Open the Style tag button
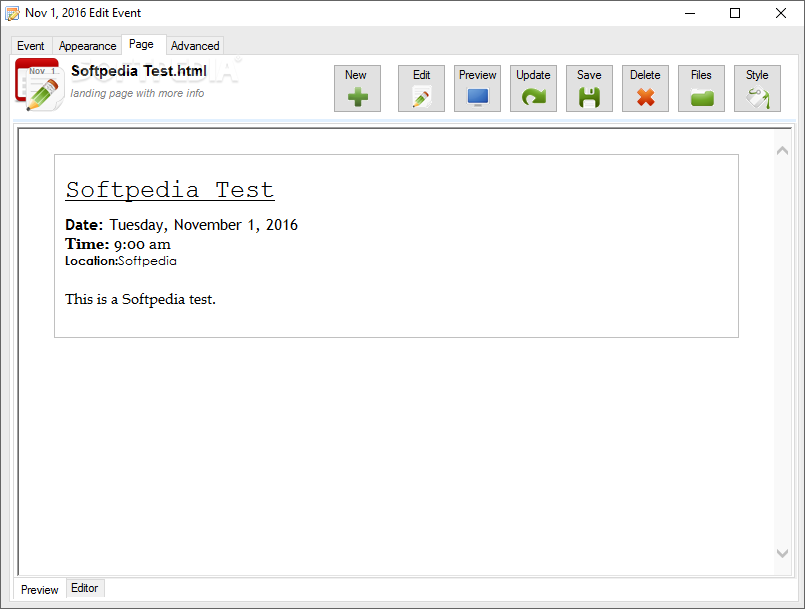The width and height of the screenshot is (805, 609). (x=757, y=88)
